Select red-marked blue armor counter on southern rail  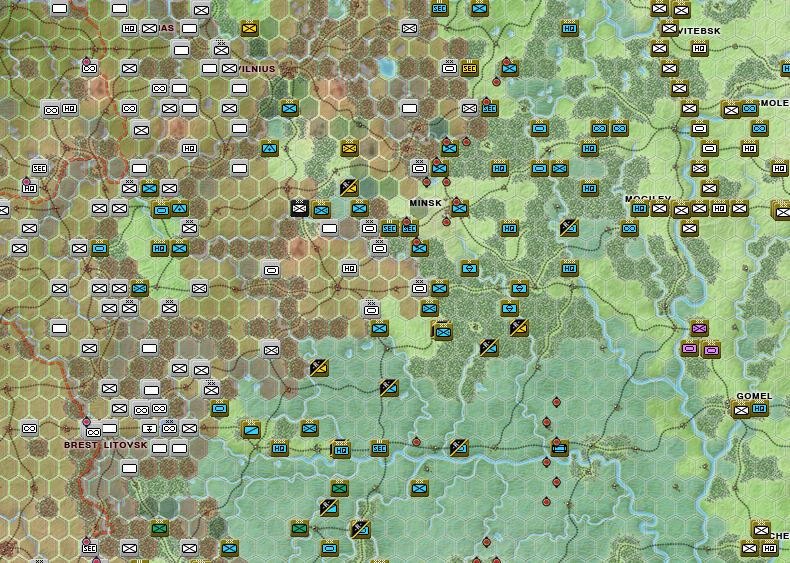coord(559,448)
